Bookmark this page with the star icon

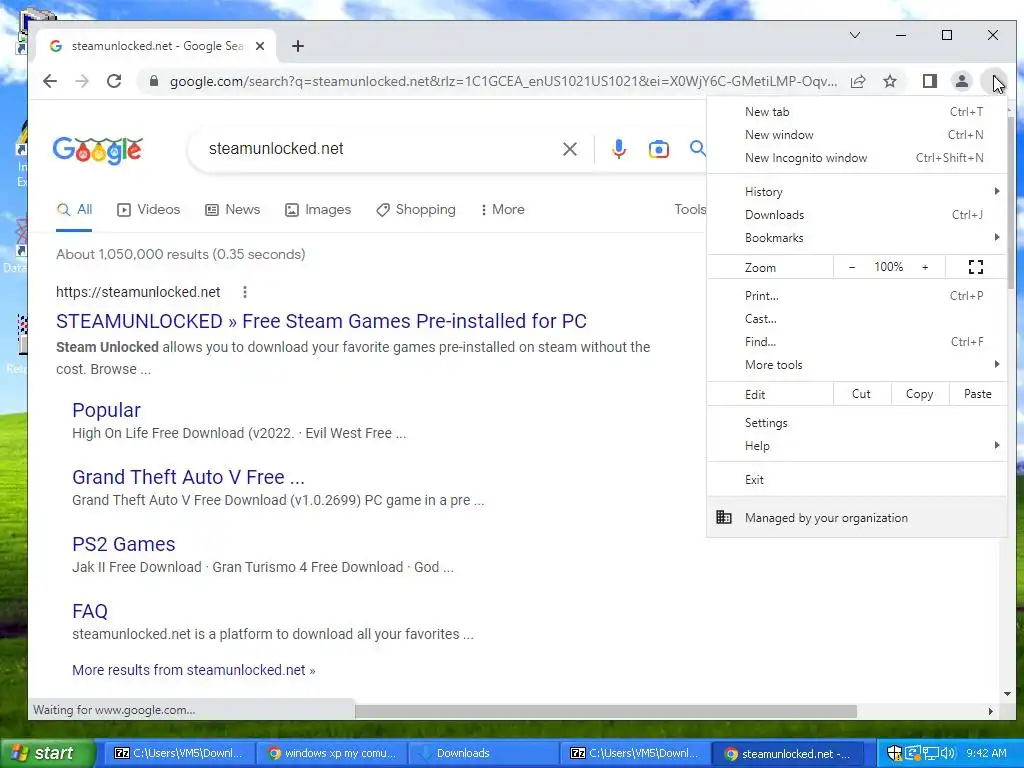tap(889, 81)
